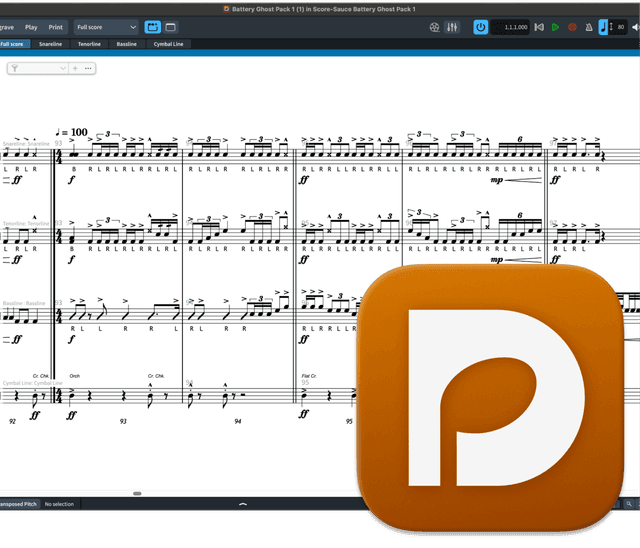Click the Snareline: Snareline staff label
Screen dimensions: 640x548
coord(26,144)
